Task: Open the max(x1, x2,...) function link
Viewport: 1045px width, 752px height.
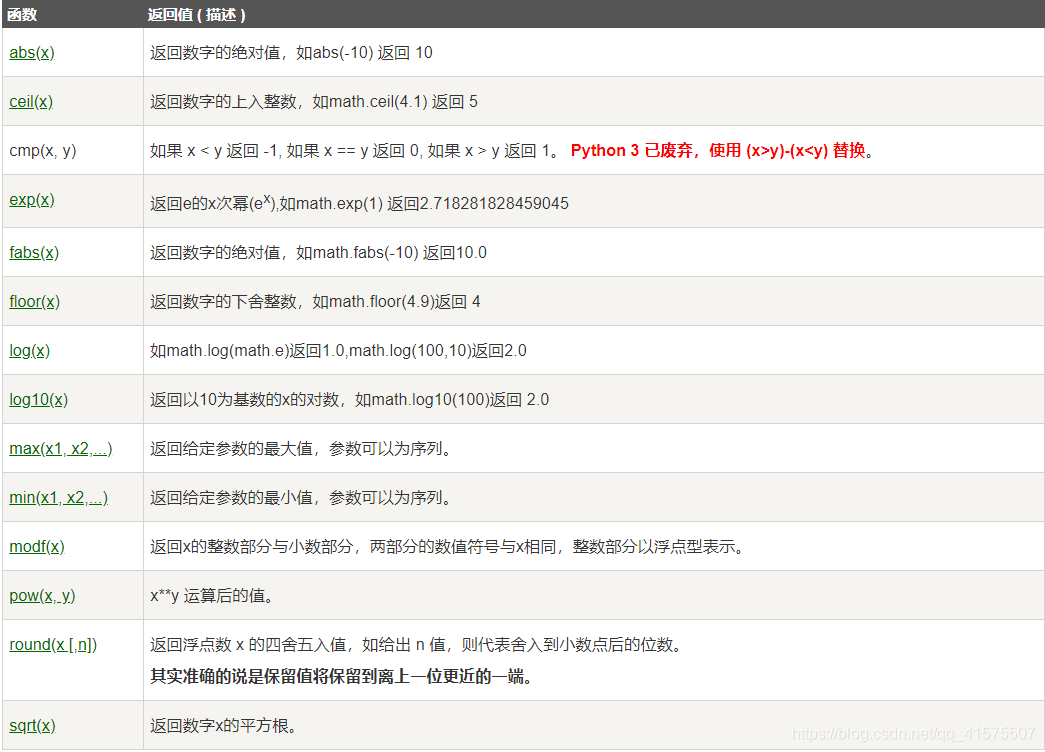Action: [x=60, y=448]
